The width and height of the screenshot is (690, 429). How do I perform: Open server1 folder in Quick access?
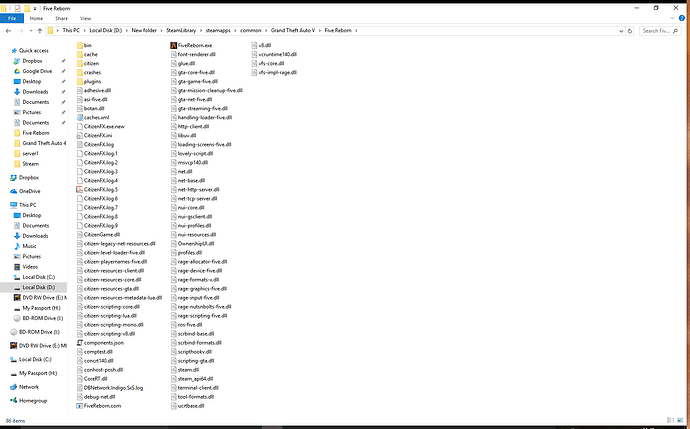pos(26,154)
